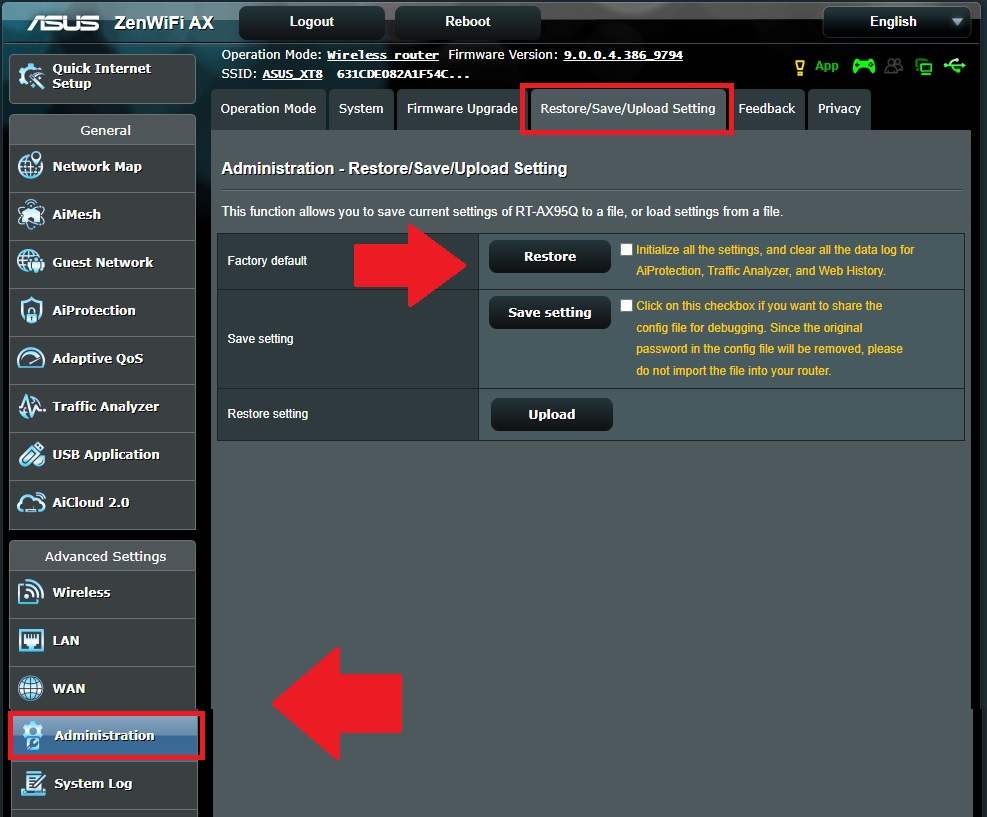Open the Firmware Upgrade tab

(461, 109)
